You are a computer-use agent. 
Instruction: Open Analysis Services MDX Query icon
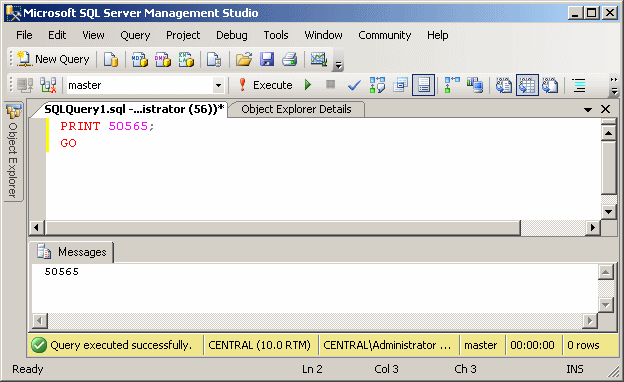coord(140,59)
